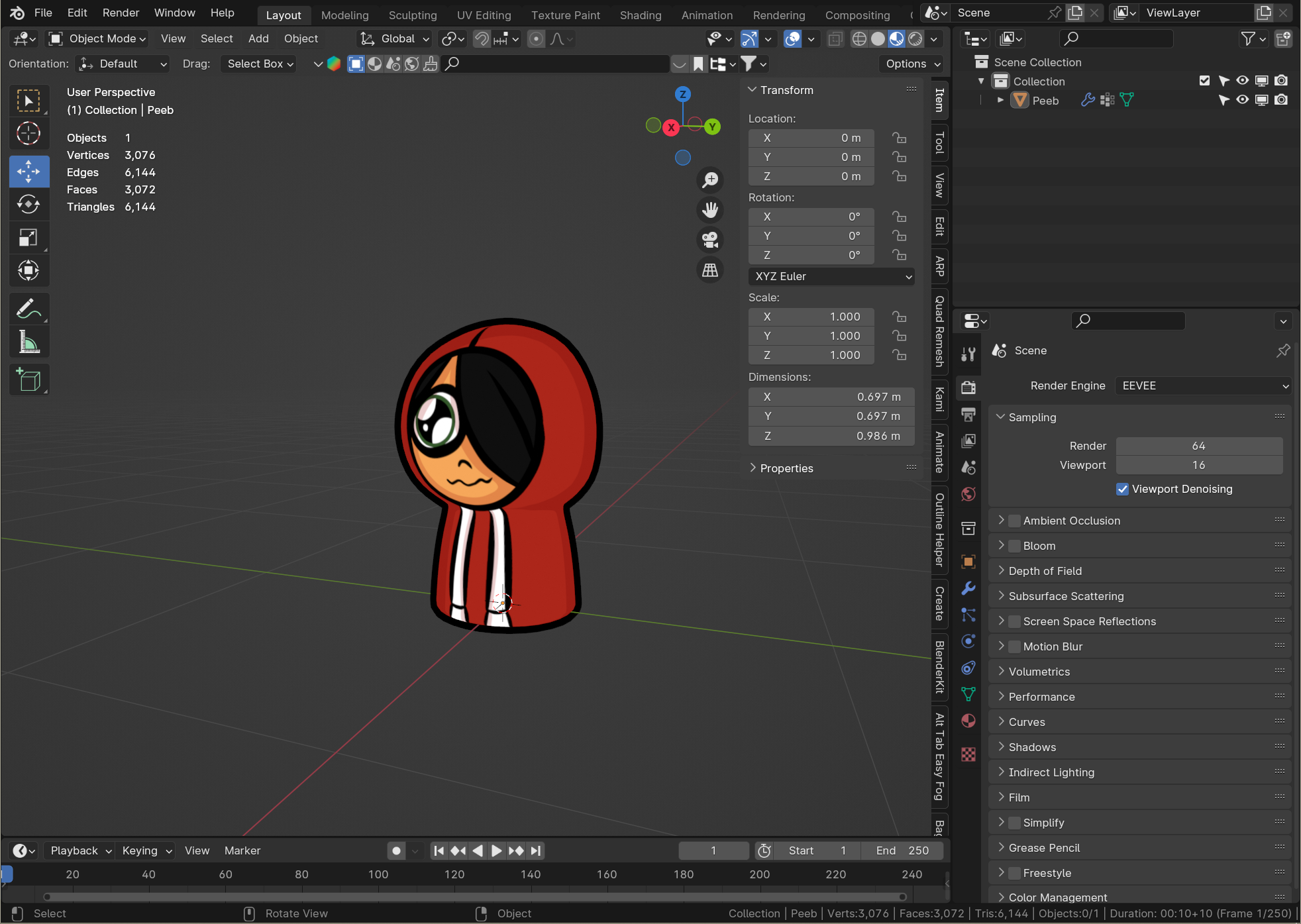This screenshot has height=924, width=1301.
Task: Select the Move tool in toolbar
Action: point(28,171)
